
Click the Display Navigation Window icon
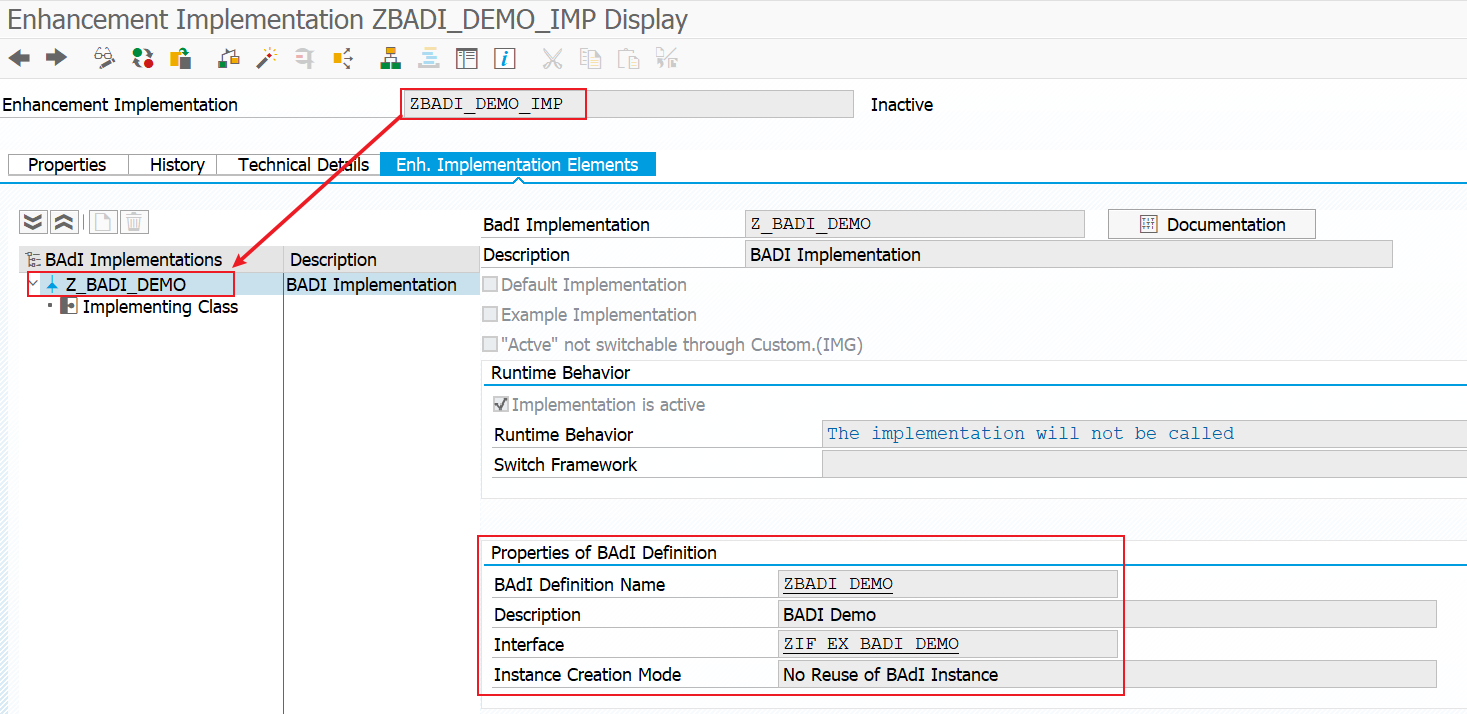[x=429, y=58]
